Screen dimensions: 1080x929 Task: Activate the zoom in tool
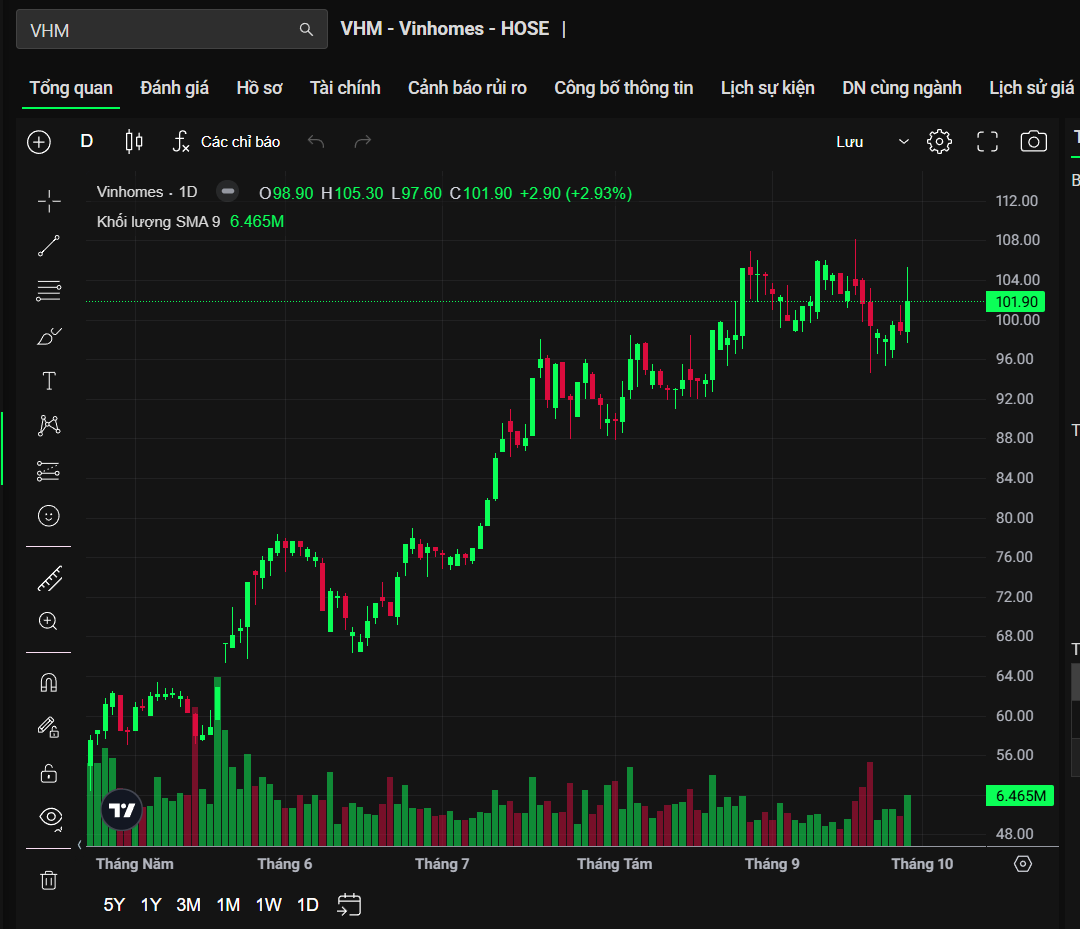[48, 621]
